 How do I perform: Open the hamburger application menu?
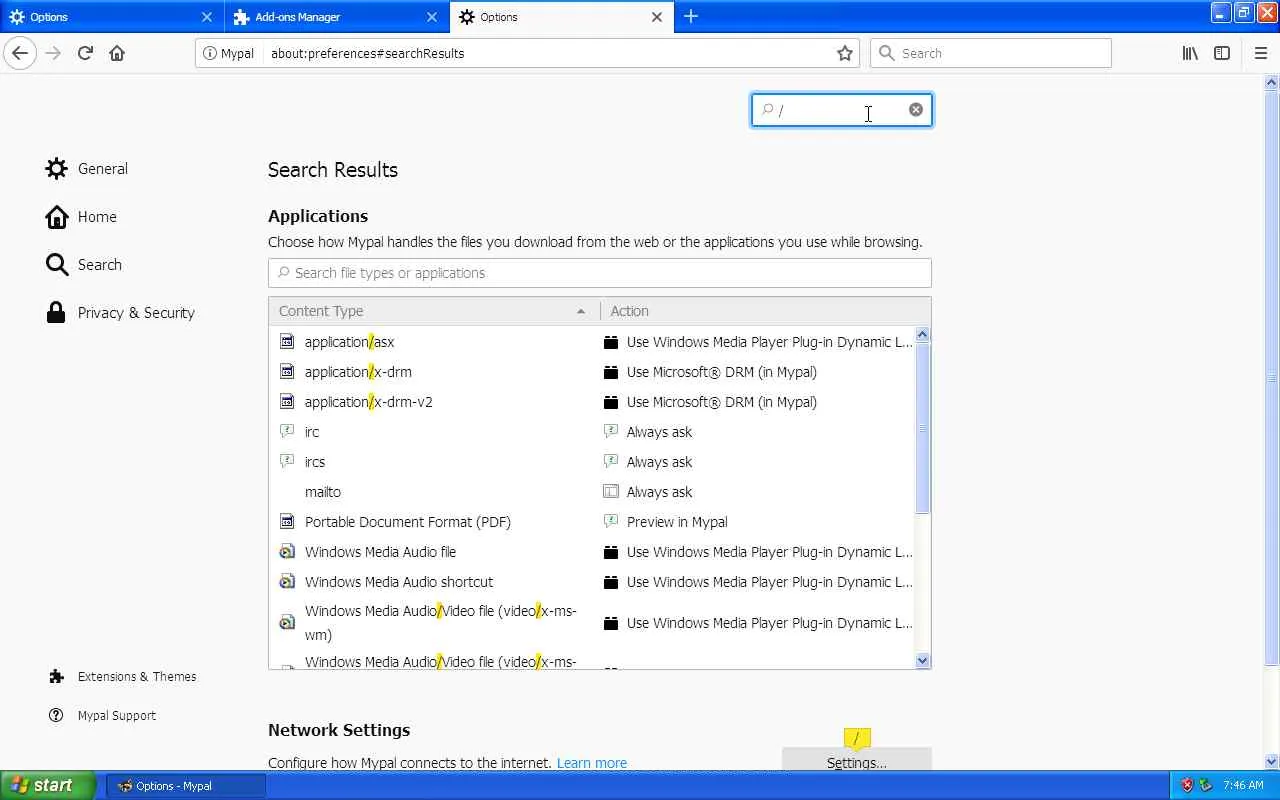1260,53
